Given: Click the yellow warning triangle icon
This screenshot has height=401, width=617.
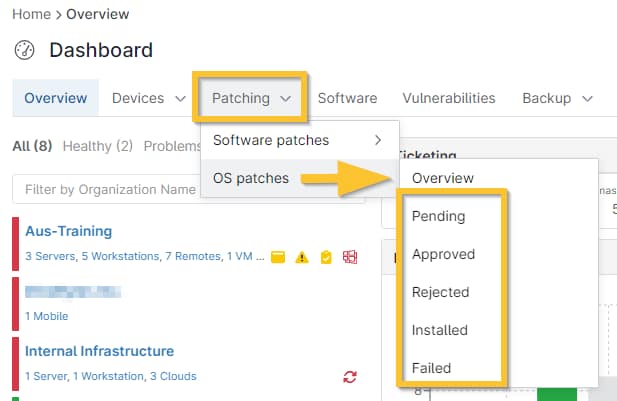Looking at the screenshot, I should tap(303, 257).
